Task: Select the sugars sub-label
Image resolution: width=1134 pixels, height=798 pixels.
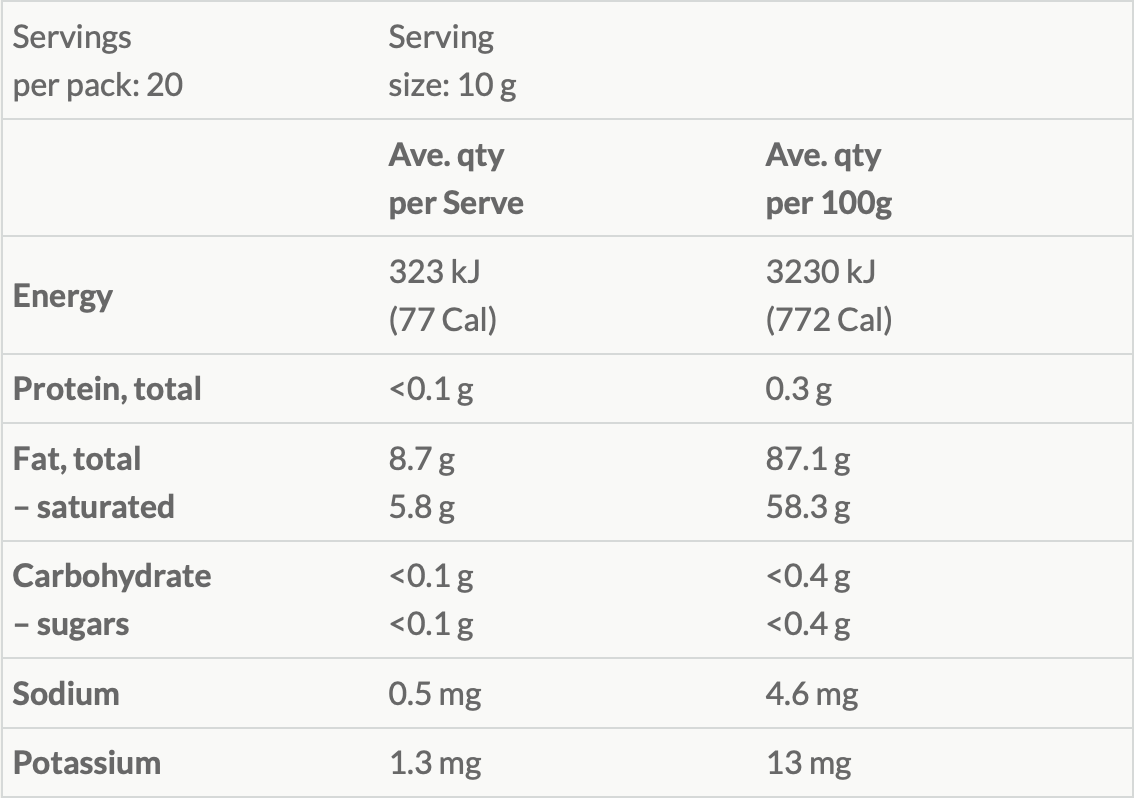Action: (71, 624)
